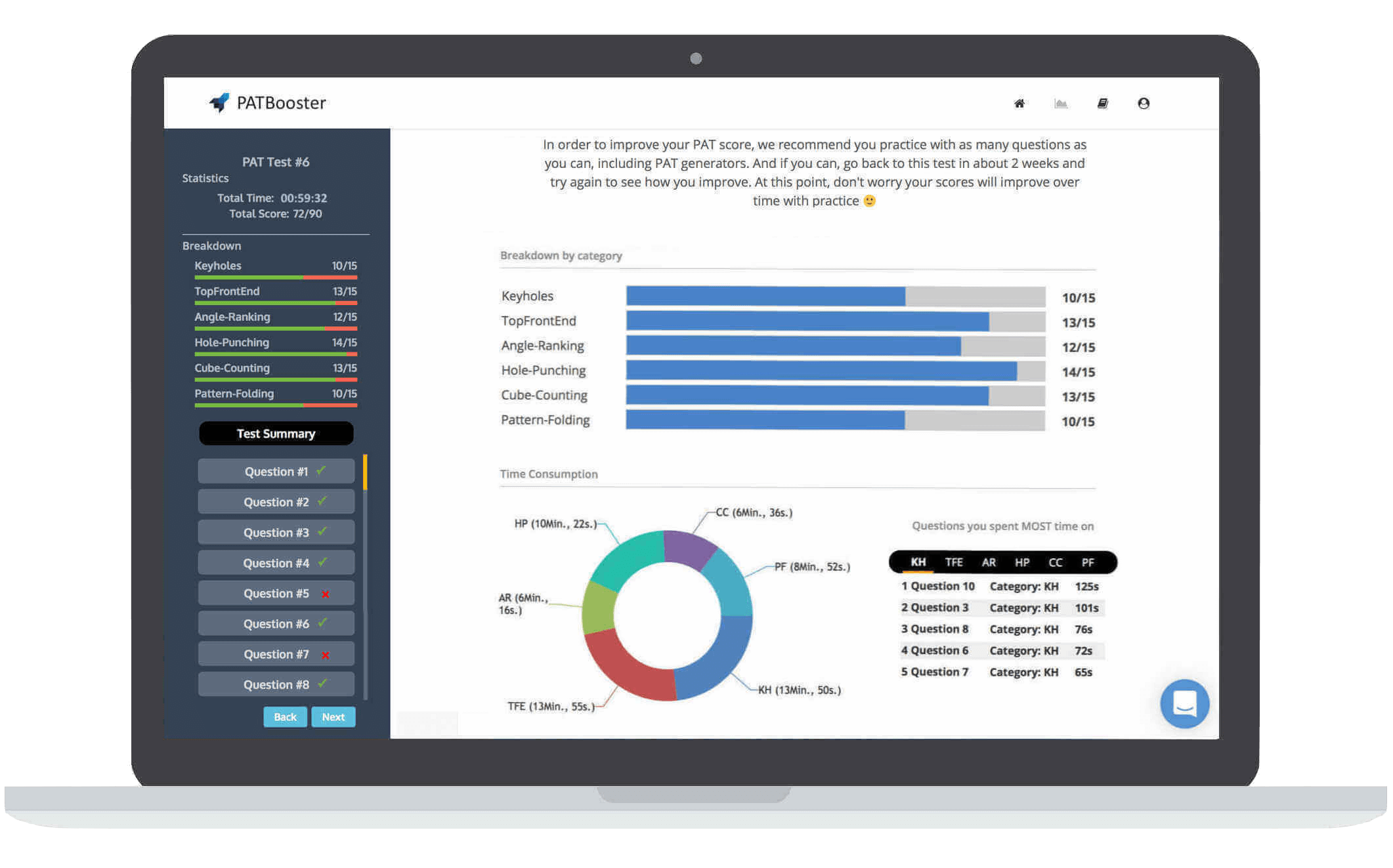This screenshot has width=1393, height=868.
Task: Click the 'CC (6Min., 36s.)' chart label
Action: pos(754,512)
